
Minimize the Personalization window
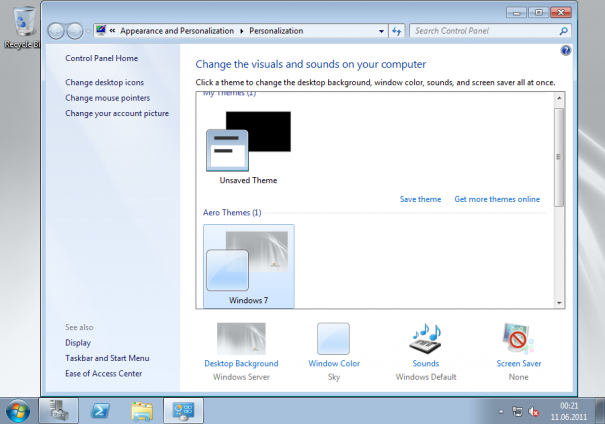pos(517,13)
